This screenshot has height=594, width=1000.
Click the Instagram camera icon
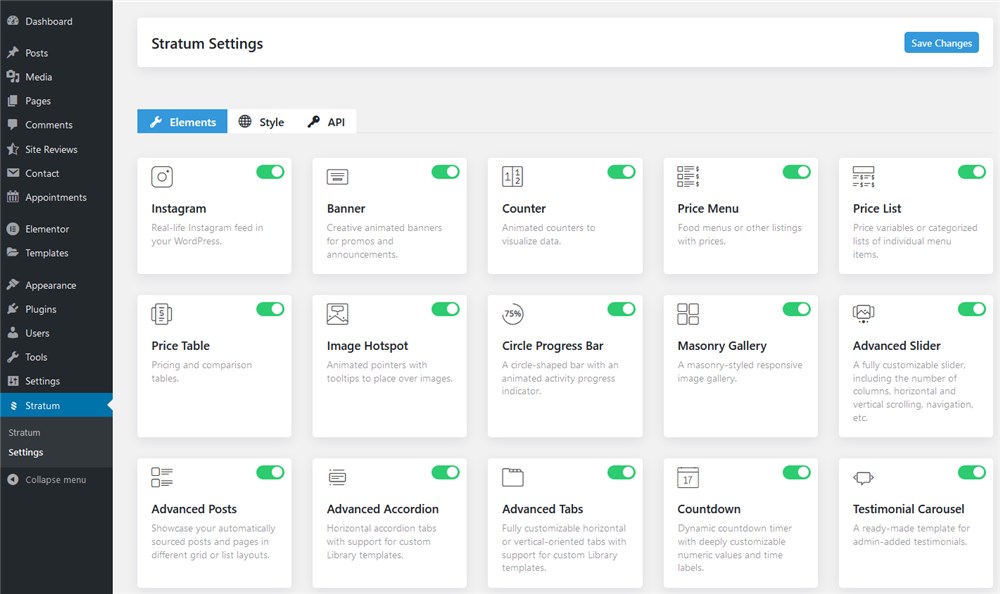(x=162, y=177)
